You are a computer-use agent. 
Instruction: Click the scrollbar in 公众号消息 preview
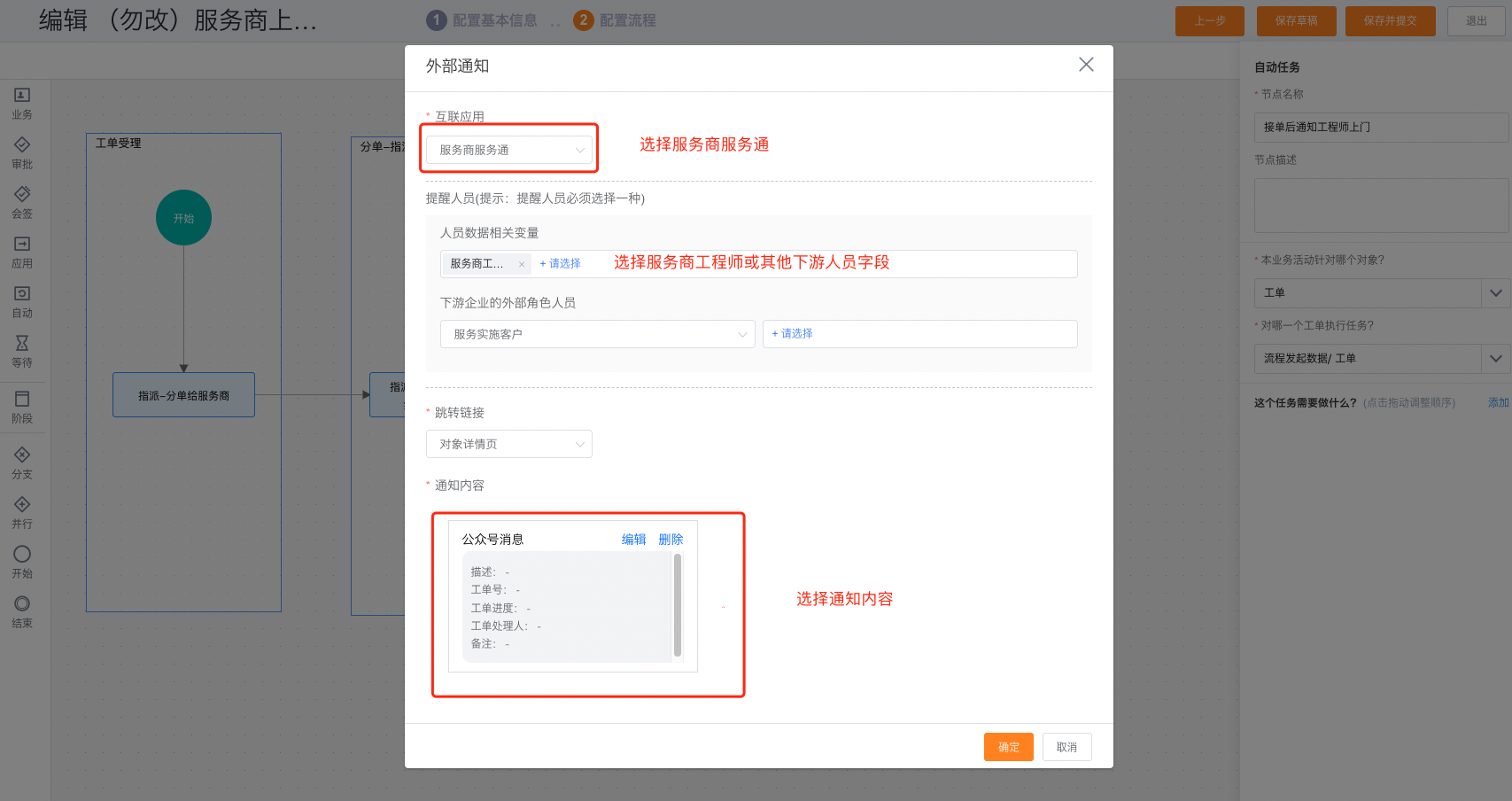point(678,606)
